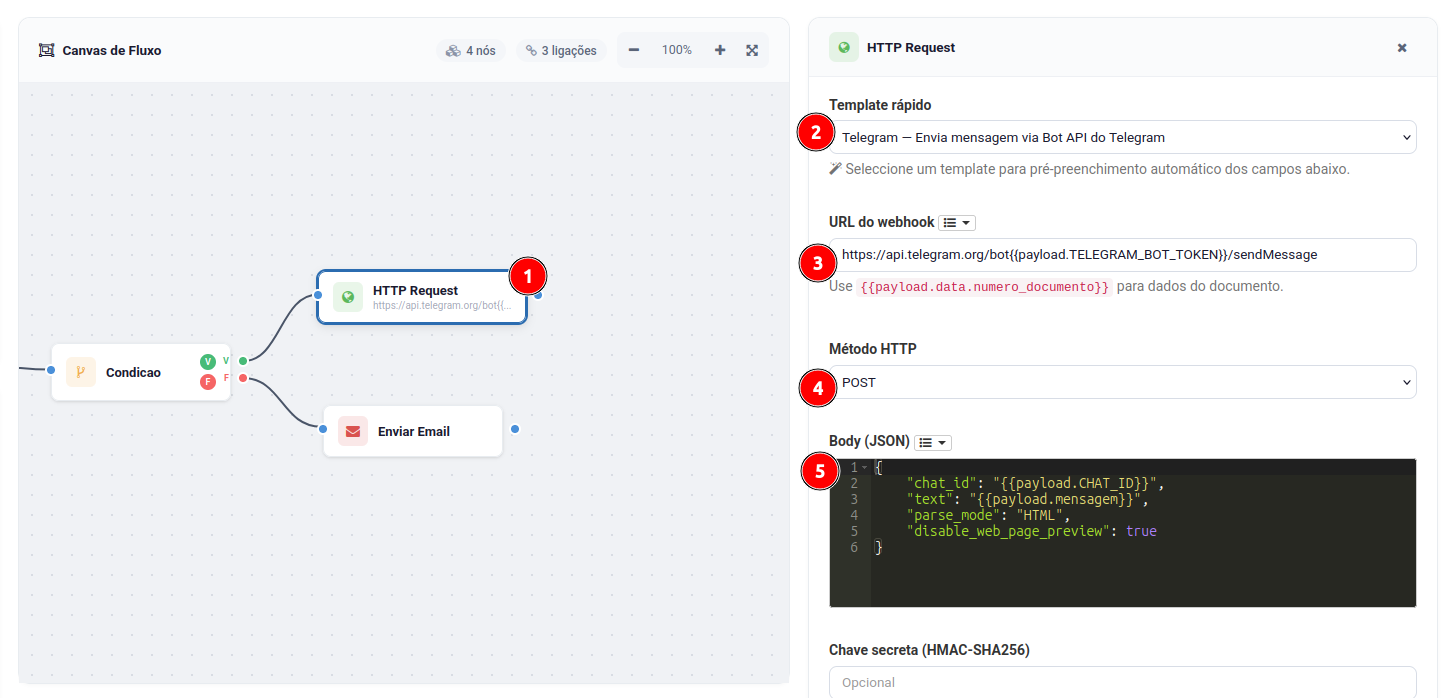Zoom out the flow canvas
Image resolution: width=1444 pixels, height=698 pixels.
(634, 50)
